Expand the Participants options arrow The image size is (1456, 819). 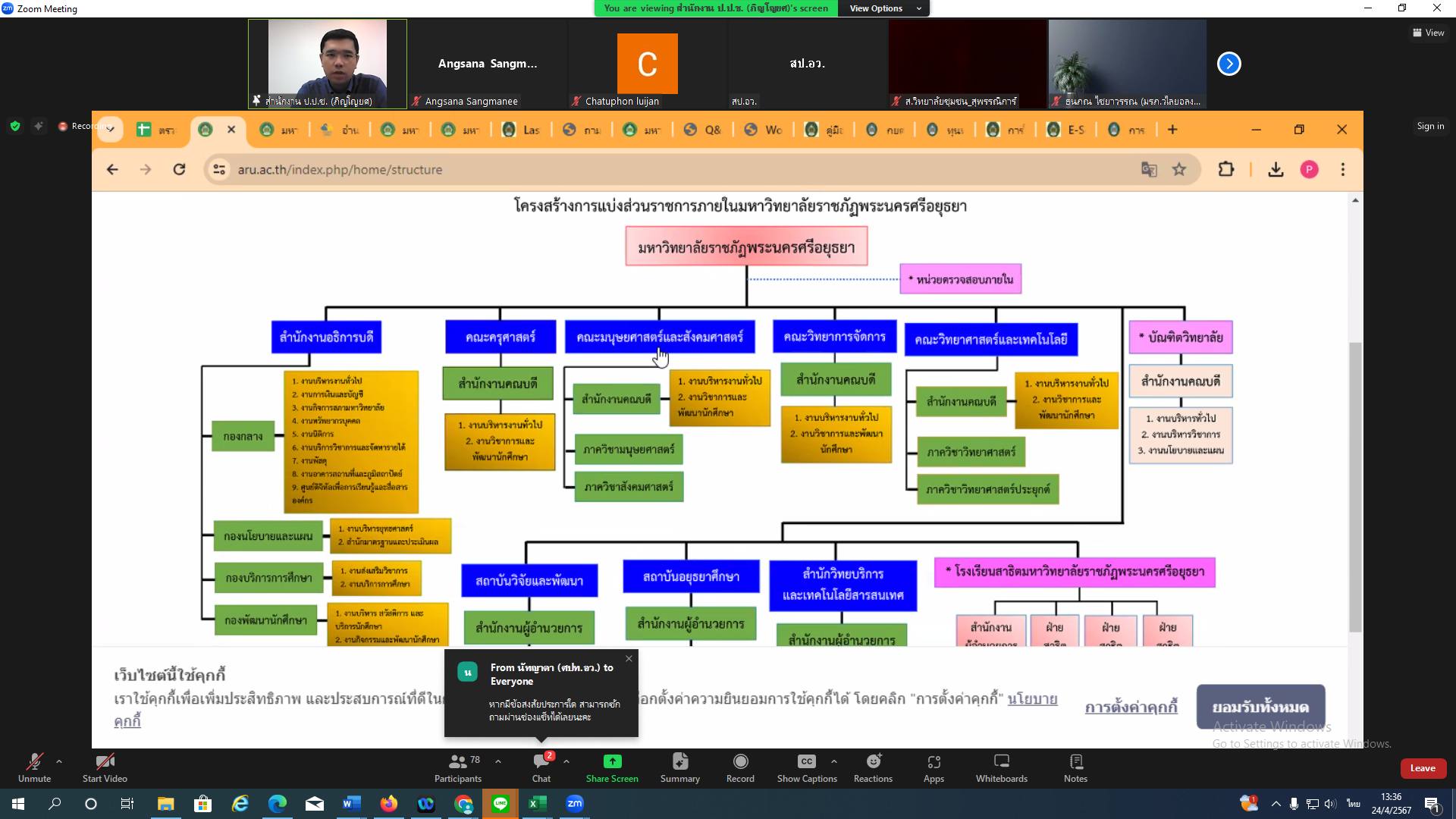click(x=498, y=761)
